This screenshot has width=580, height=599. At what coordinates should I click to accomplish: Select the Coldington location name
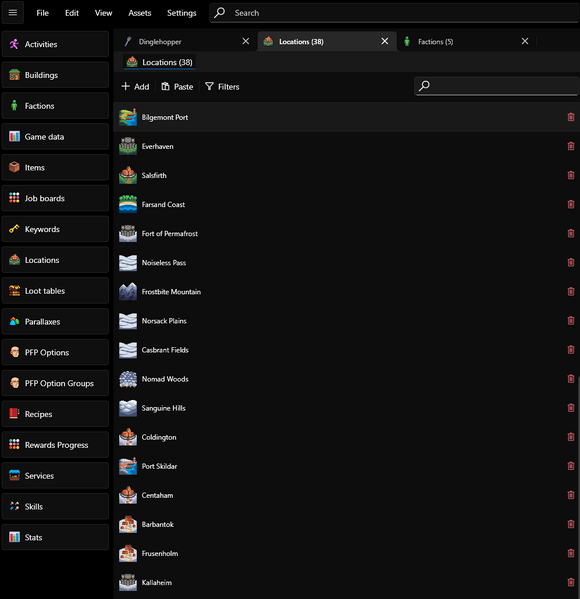point(159,437)
